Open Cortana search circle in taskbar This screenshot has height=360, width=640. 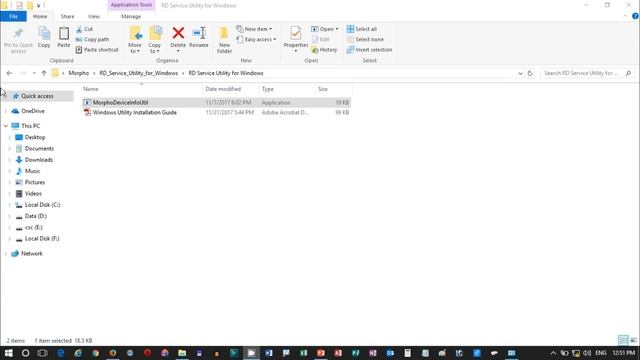pos(25,353)
